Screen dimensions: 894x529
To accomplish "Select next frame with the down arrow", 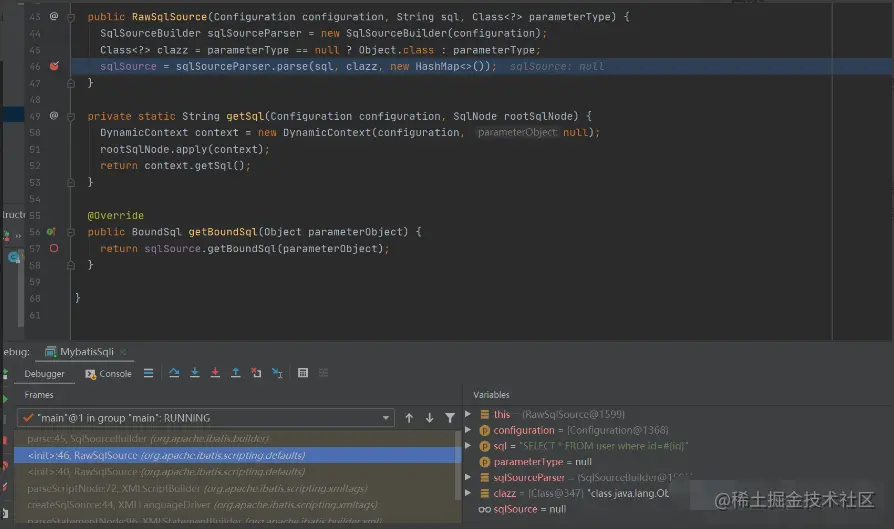I will point(429,418).
